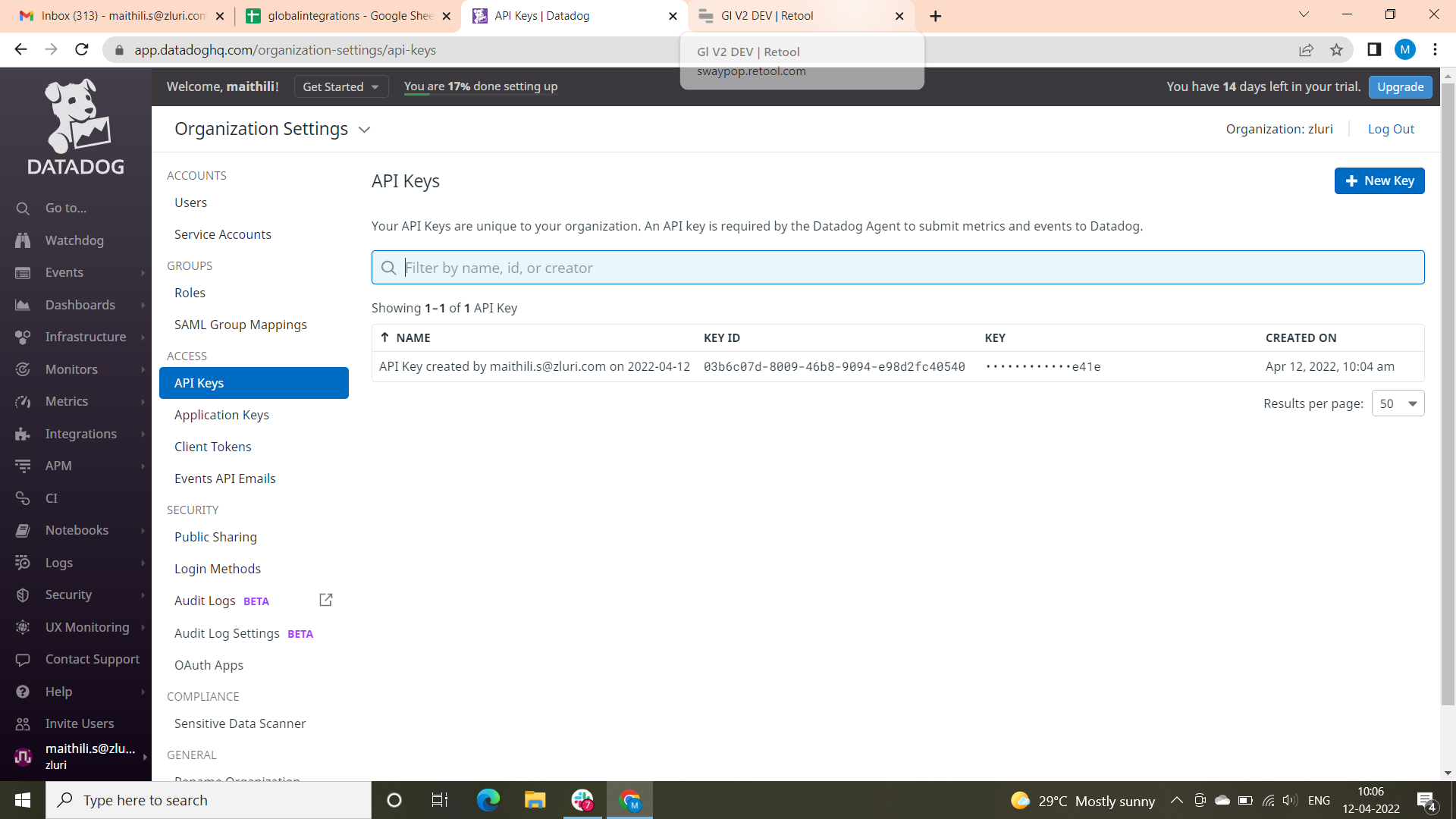Expand the Integrations submenu arrow
This screenshot has width=1456, height=819.
click(x=143, y=434)
